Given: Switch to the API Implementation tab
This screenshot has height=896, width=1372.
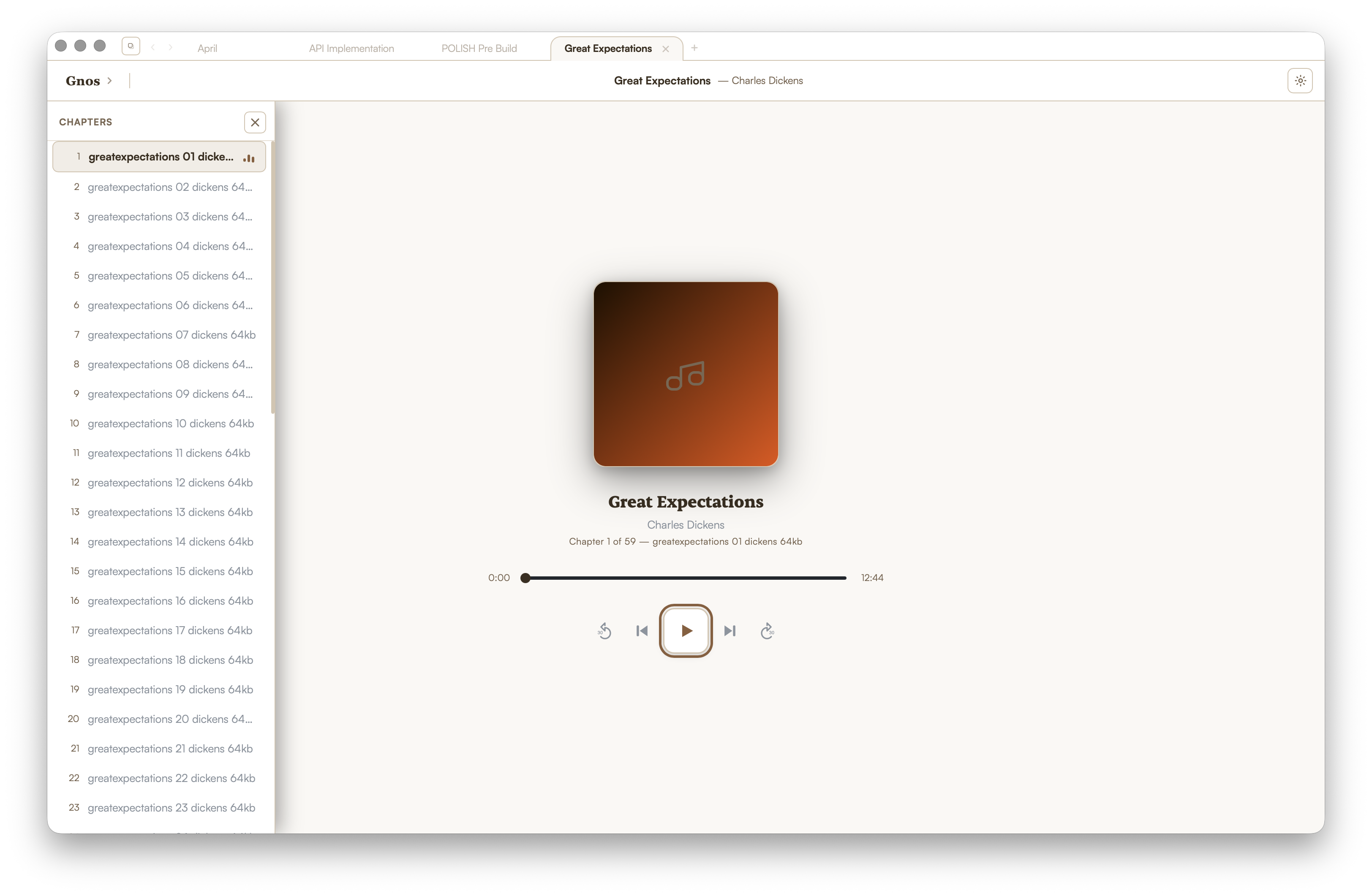Looking at the screenshot, I should point(351,49).
